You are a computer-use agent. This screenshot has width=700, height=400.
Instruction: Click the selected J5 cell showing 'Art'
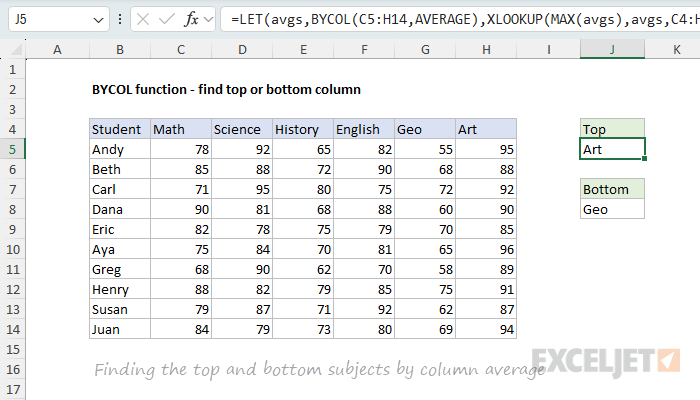pyautogui.click(x=612, y=149)
